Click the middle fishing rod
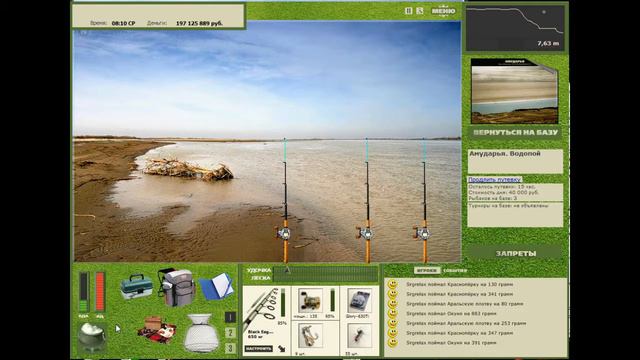Image resolution: width=640 pixels, height=360 pixels. (x=367, y=200)
